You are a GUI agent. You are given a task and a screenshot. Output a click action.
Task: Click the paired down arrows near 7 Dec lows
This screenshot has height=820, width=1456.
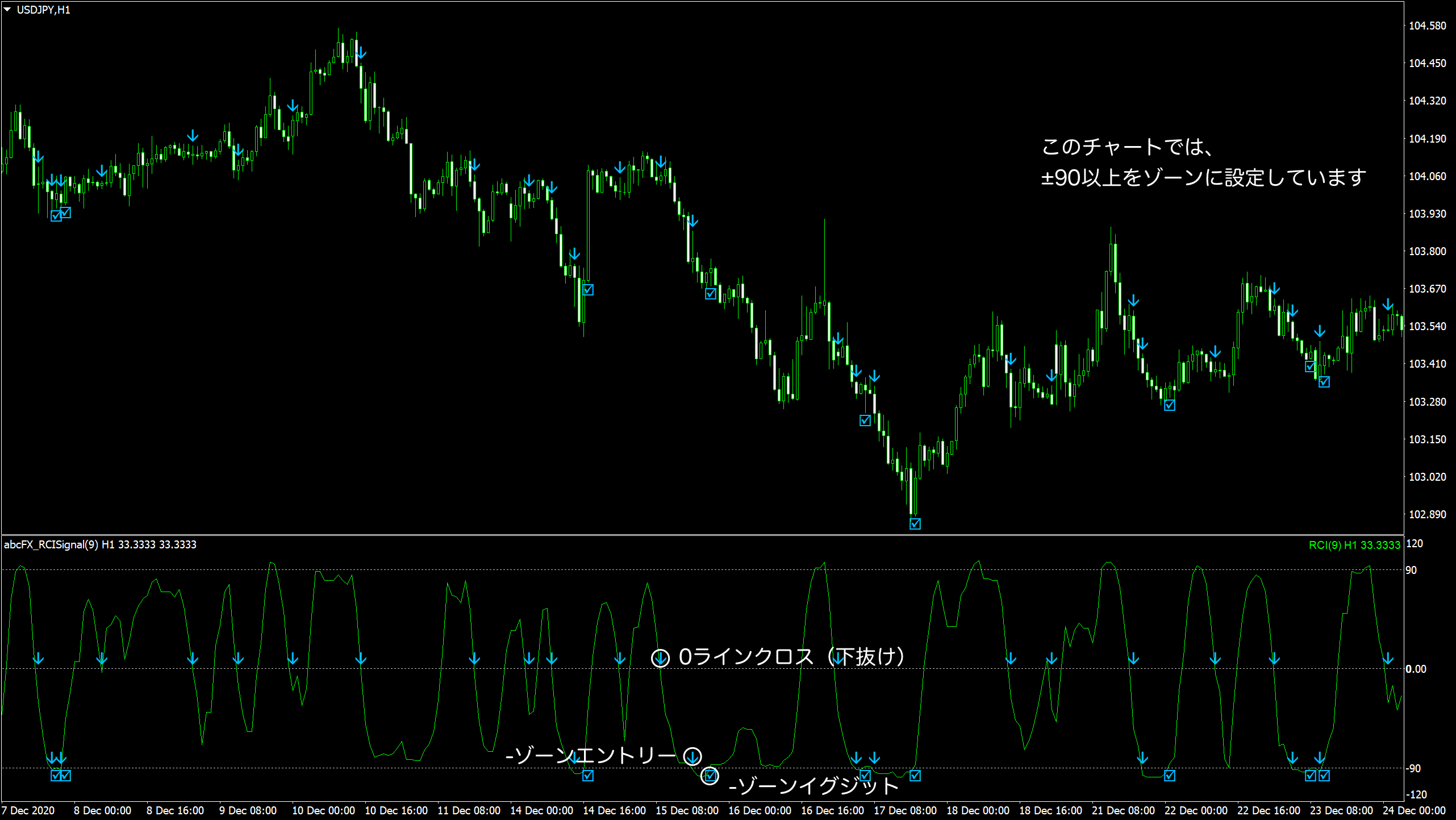[x=60, y=181]
